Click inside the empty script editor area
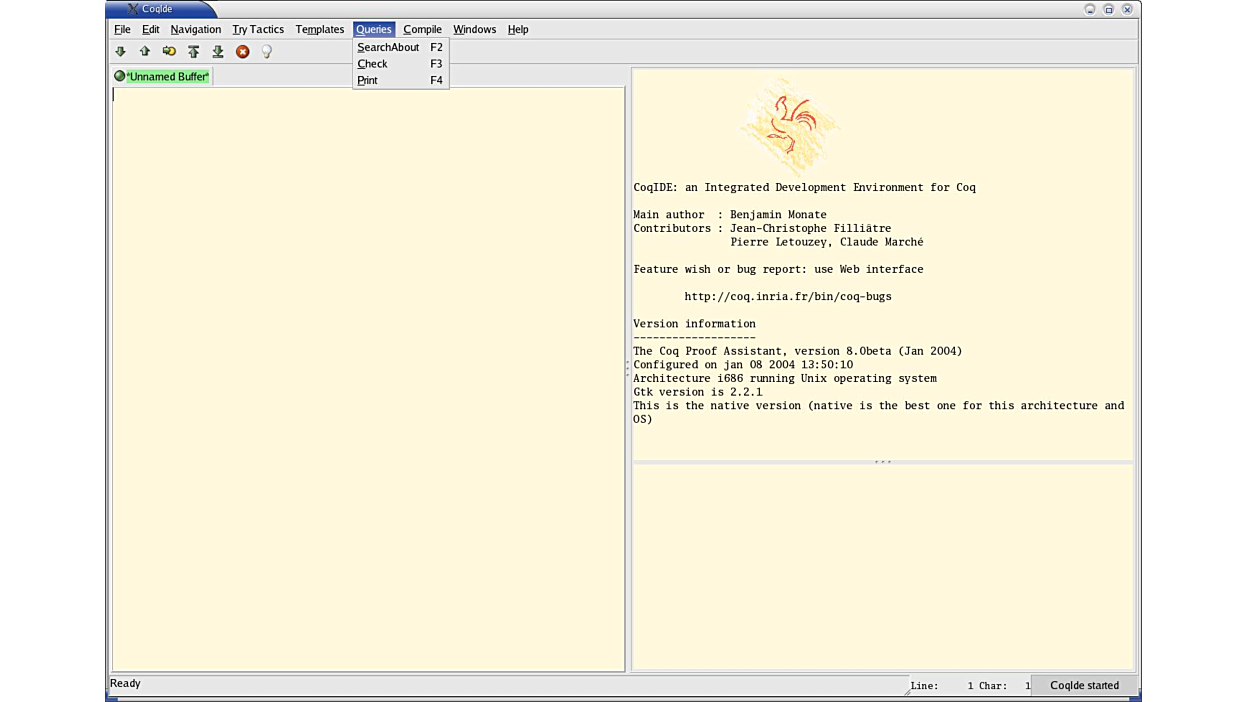 [368, 380]
